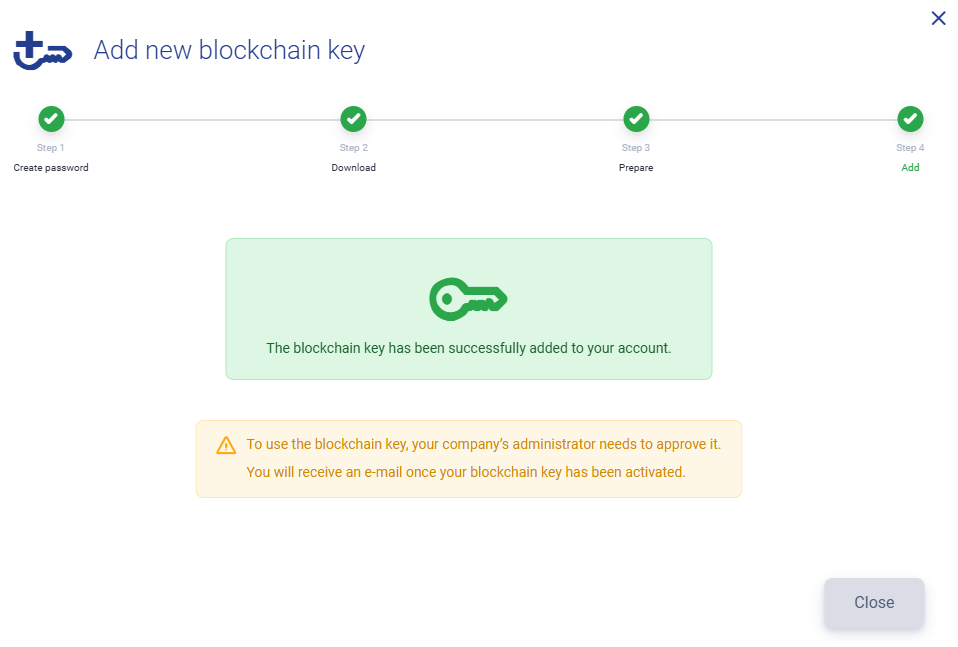Screen dimensions: 958x647
Task: Click the e-mail activation notice line
Action: tap(466, 472)
